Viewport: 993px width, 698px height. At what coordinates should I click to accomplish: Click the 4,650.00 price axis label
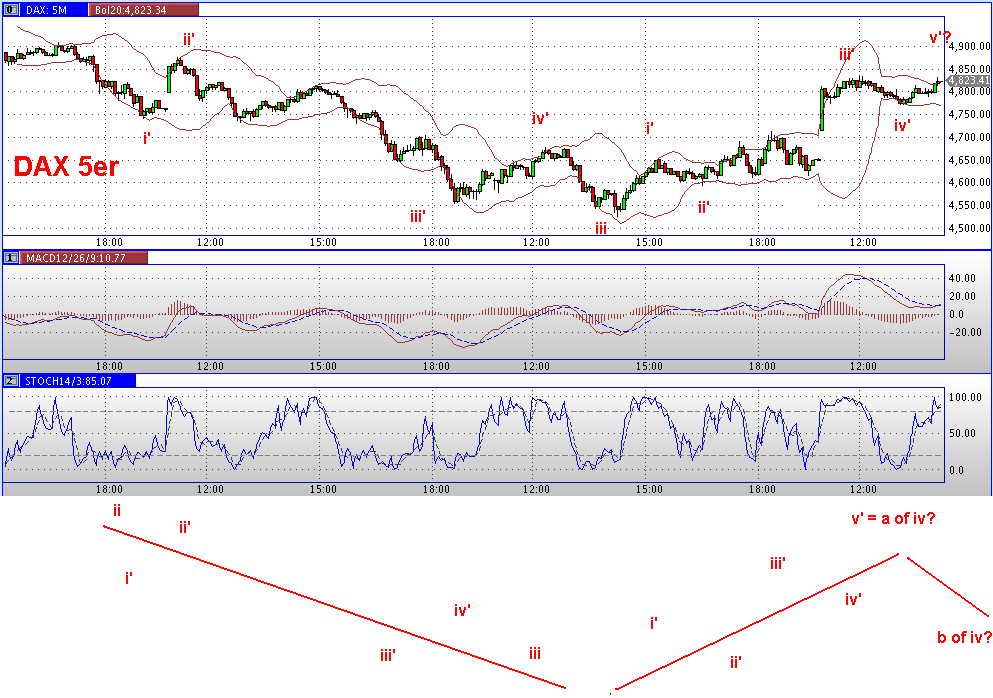(970, 160)
